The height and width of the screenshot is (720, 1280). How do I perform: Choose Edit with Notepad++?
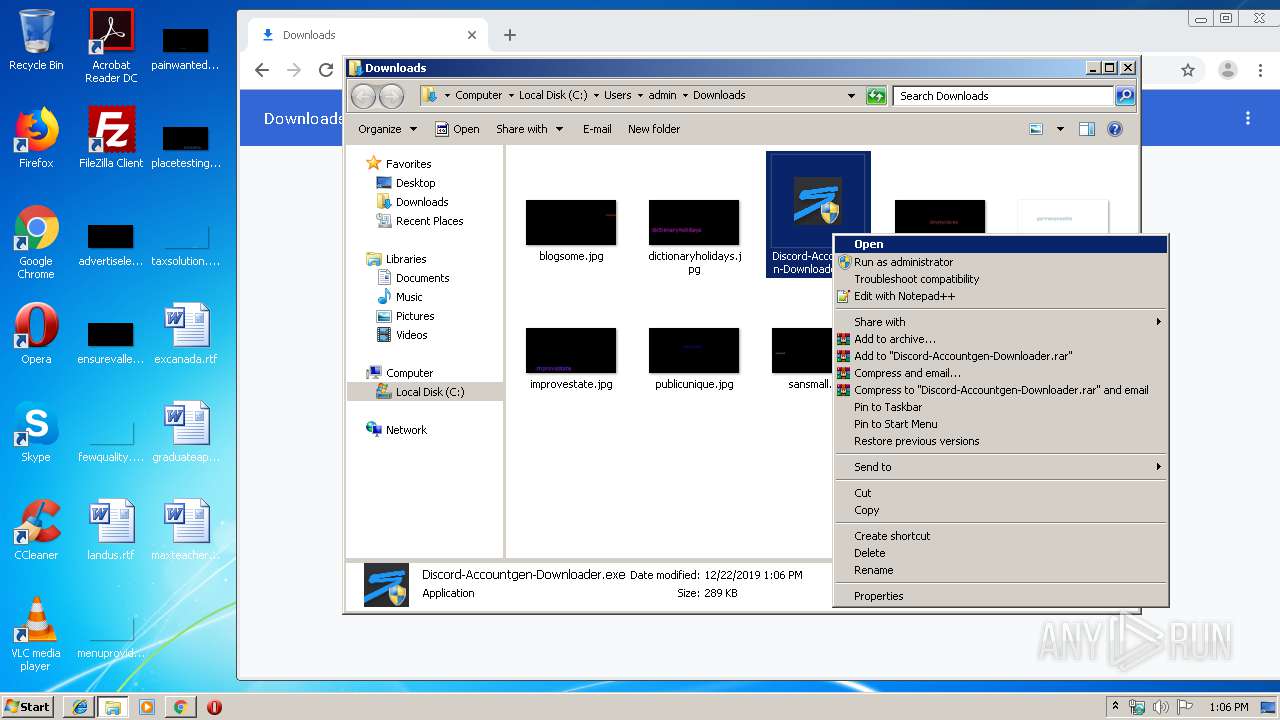point(1000,296)
